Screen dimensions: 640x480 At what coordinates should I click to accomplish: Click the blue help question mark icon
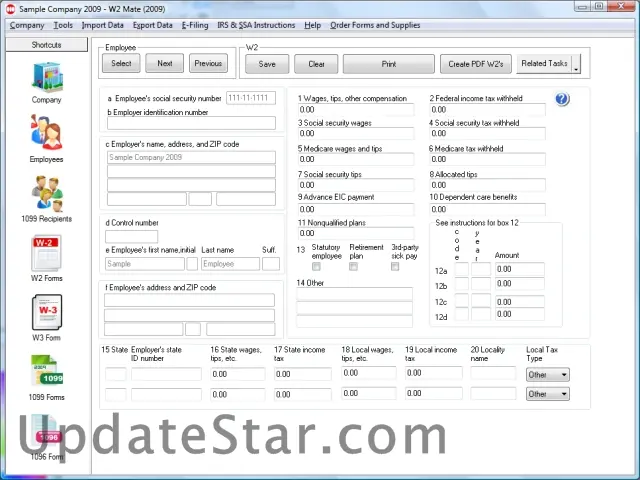(x=562, y=99)
